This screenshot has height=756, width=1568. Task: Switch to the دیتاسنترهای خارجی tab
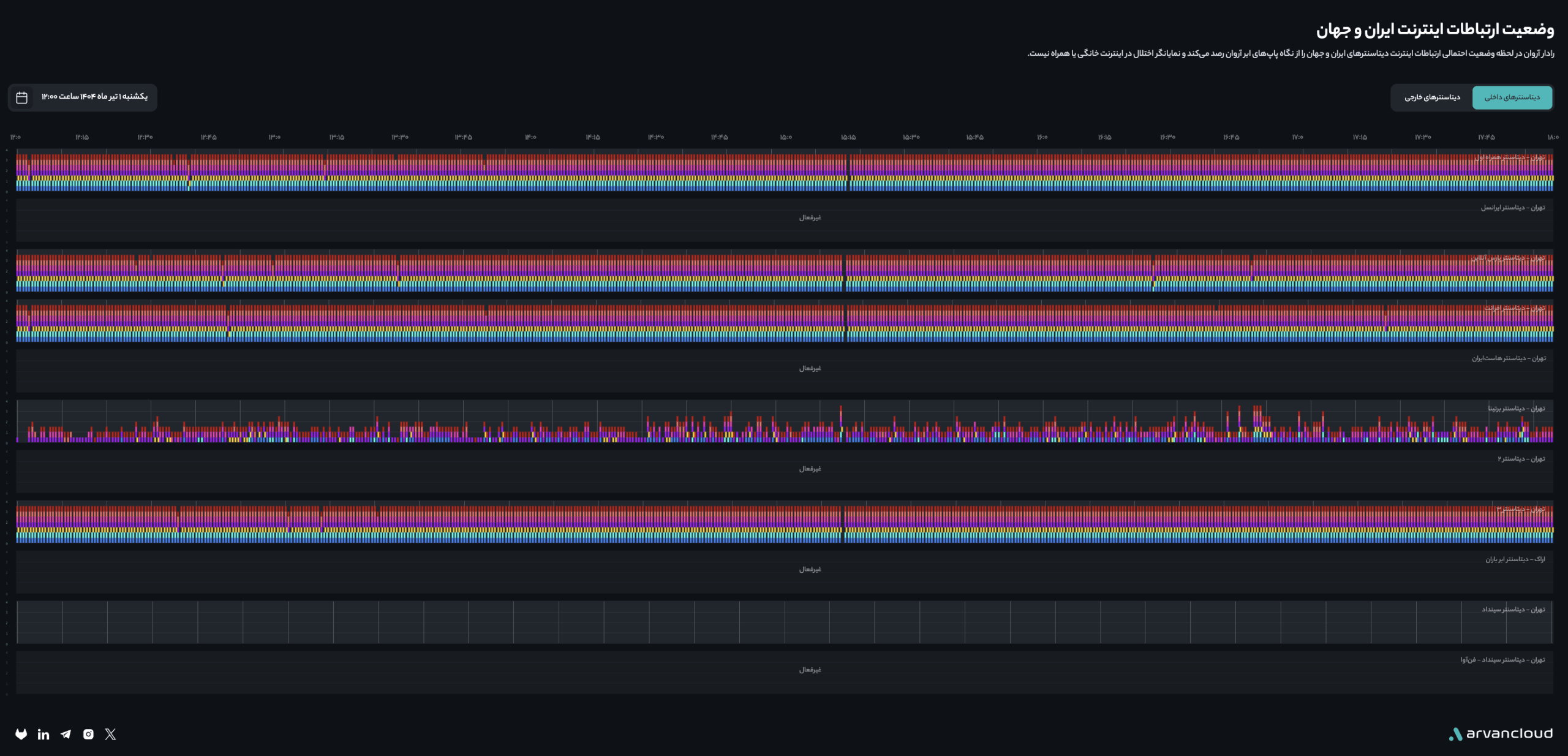[1432, 97]
